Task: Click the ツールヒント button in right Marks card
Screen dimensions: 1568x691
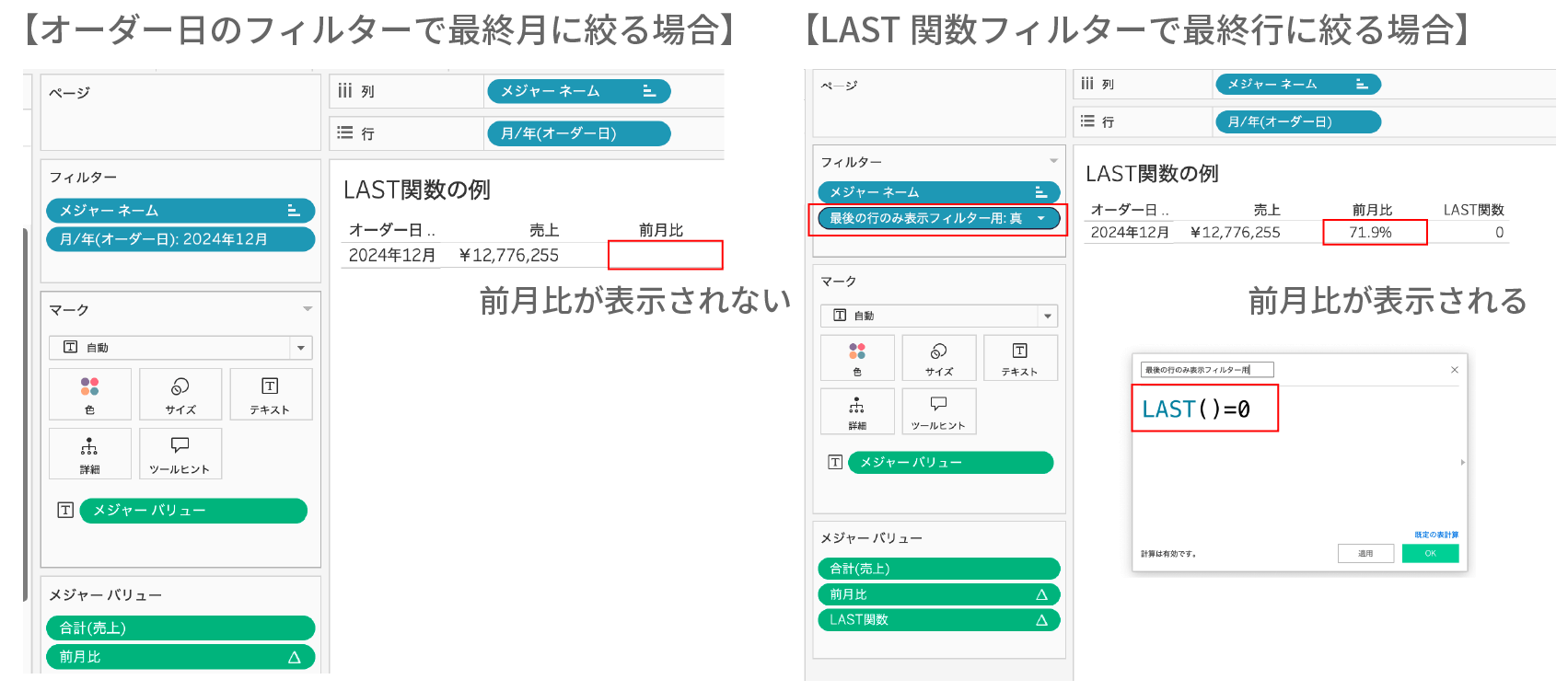Action: [x=939, y=411]
